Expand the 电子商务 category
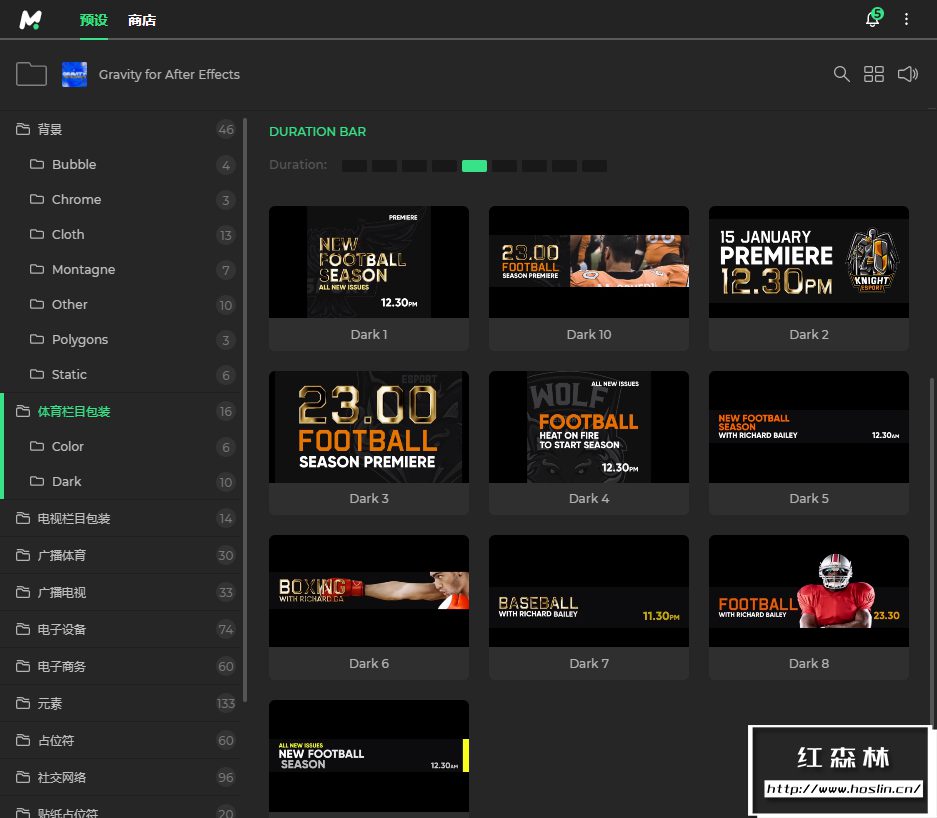Screen dimensions: 937x818 (121, 666)
